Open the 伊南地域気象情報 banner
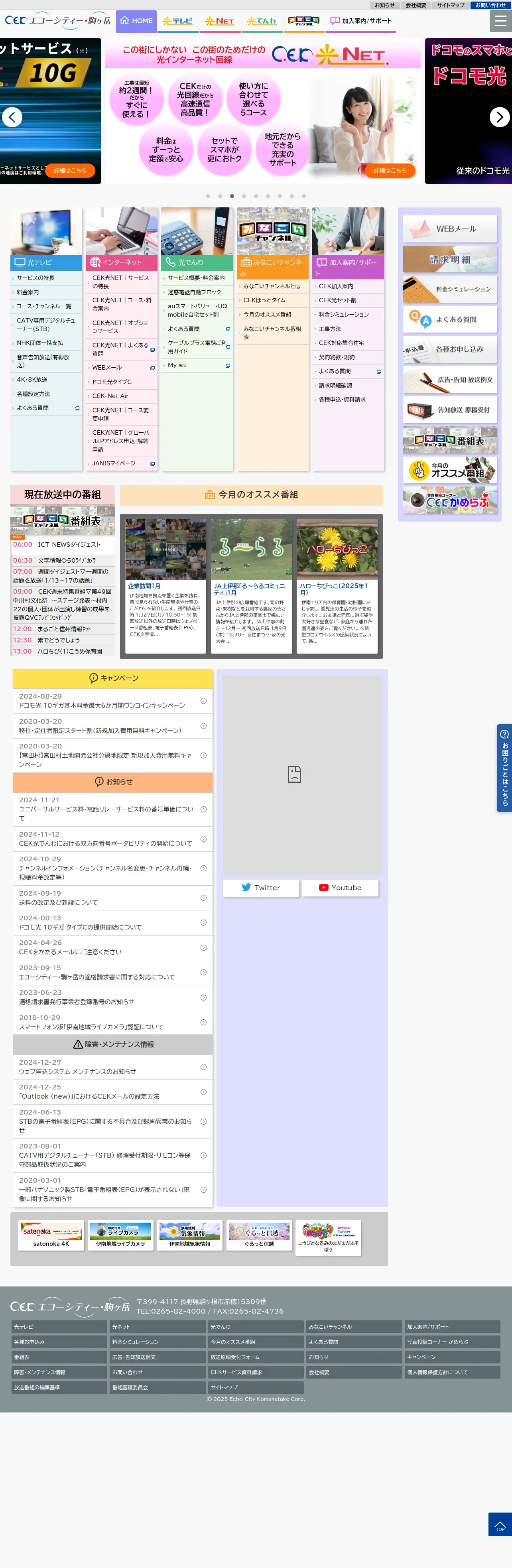Image resolution: width=512 pixels, height=1568 pixels. (x=190, y=1235)
